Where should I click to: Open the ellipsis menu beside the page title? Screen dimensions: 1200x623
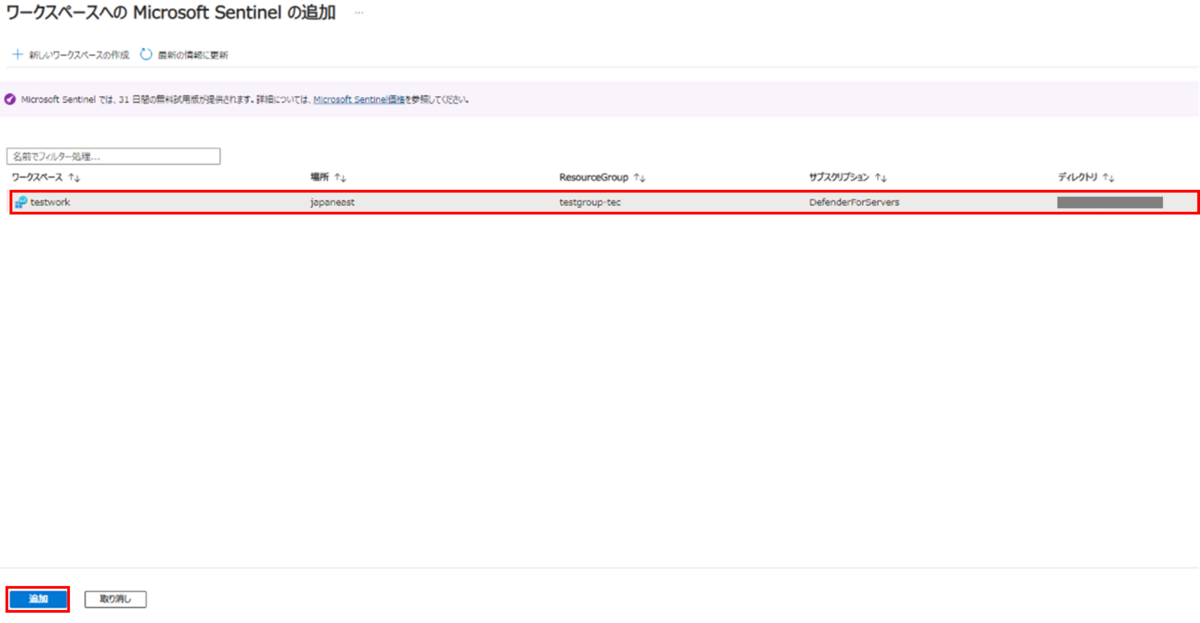tap(360, 13)
